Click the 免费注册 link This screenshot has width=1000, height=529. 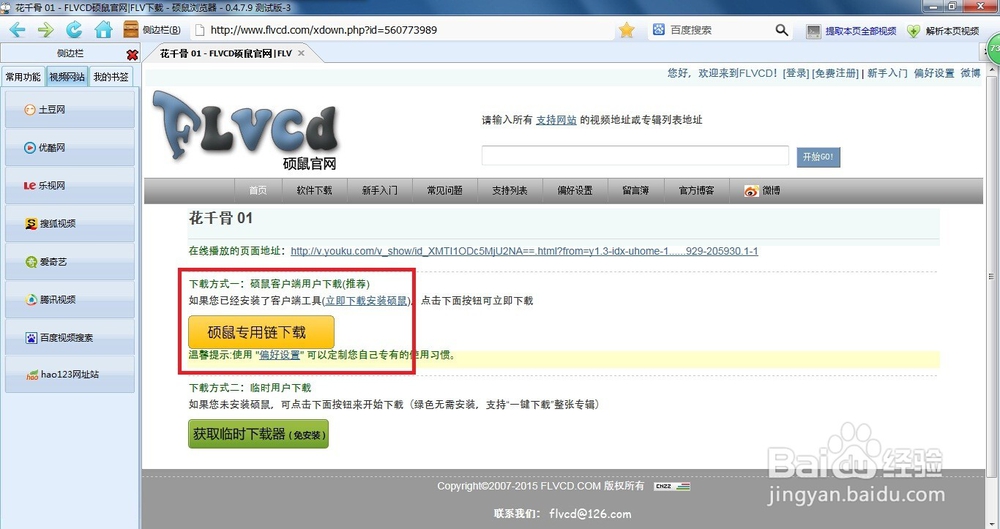tap(835, 73)
